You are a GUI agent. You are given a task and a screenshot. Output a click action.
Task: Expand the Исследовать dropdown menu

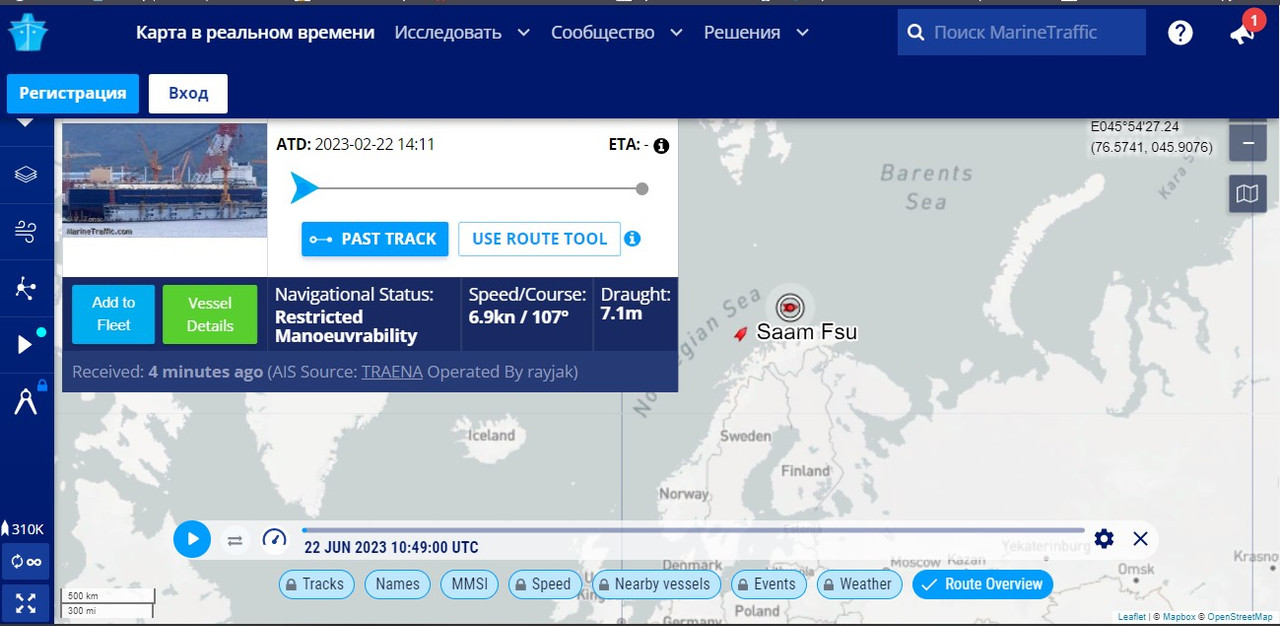pos(462,32)
